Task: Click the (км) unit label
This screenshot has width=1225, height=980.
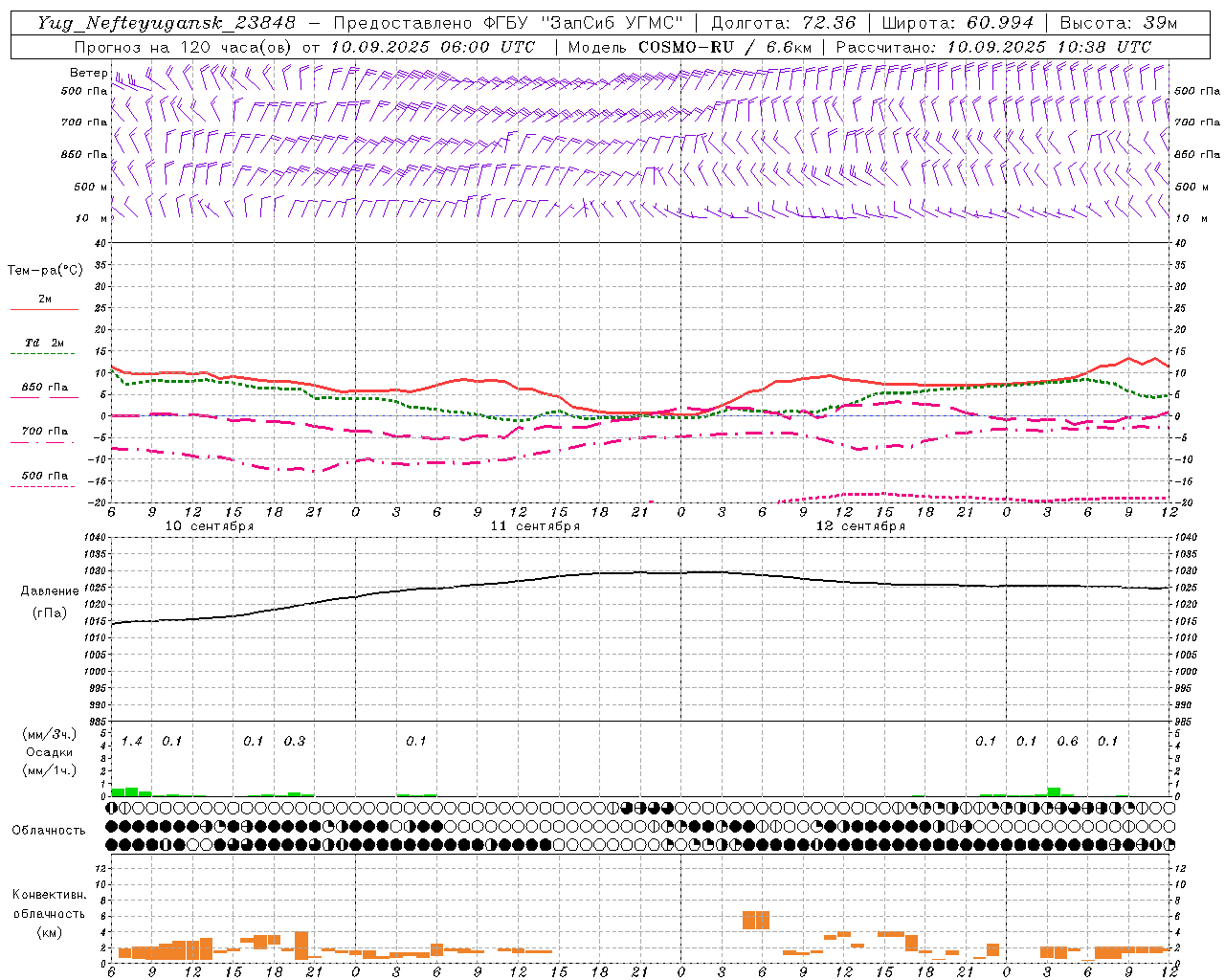Action: coord(49,932)
